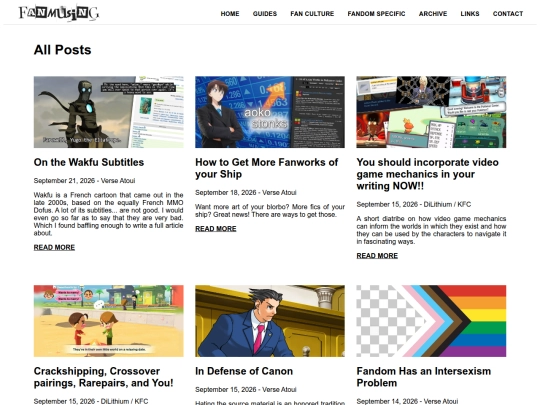
Task: Open the Miitopia crackshipping post thumbnail
Action: (108, 321)
